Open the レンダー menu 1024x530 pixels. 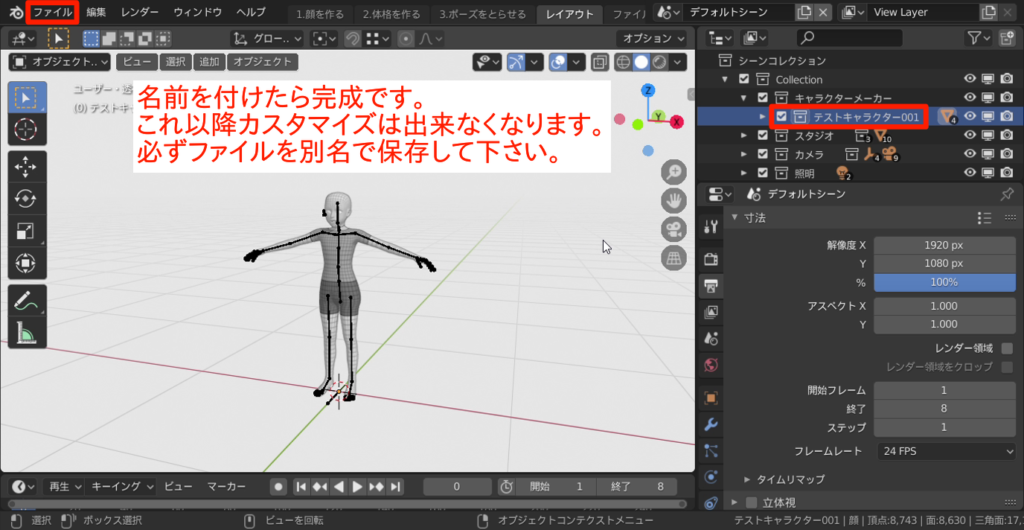point(139,12)
